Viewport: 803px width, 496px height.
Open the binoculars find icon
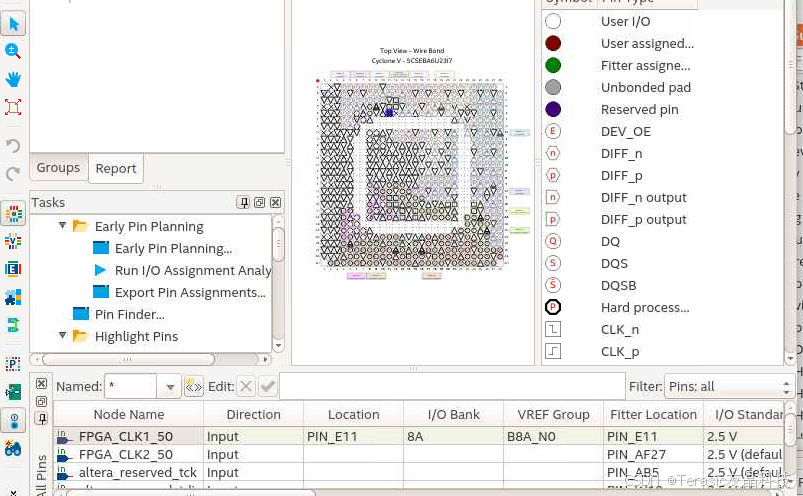pyautogui.click(x=13, y=448)
